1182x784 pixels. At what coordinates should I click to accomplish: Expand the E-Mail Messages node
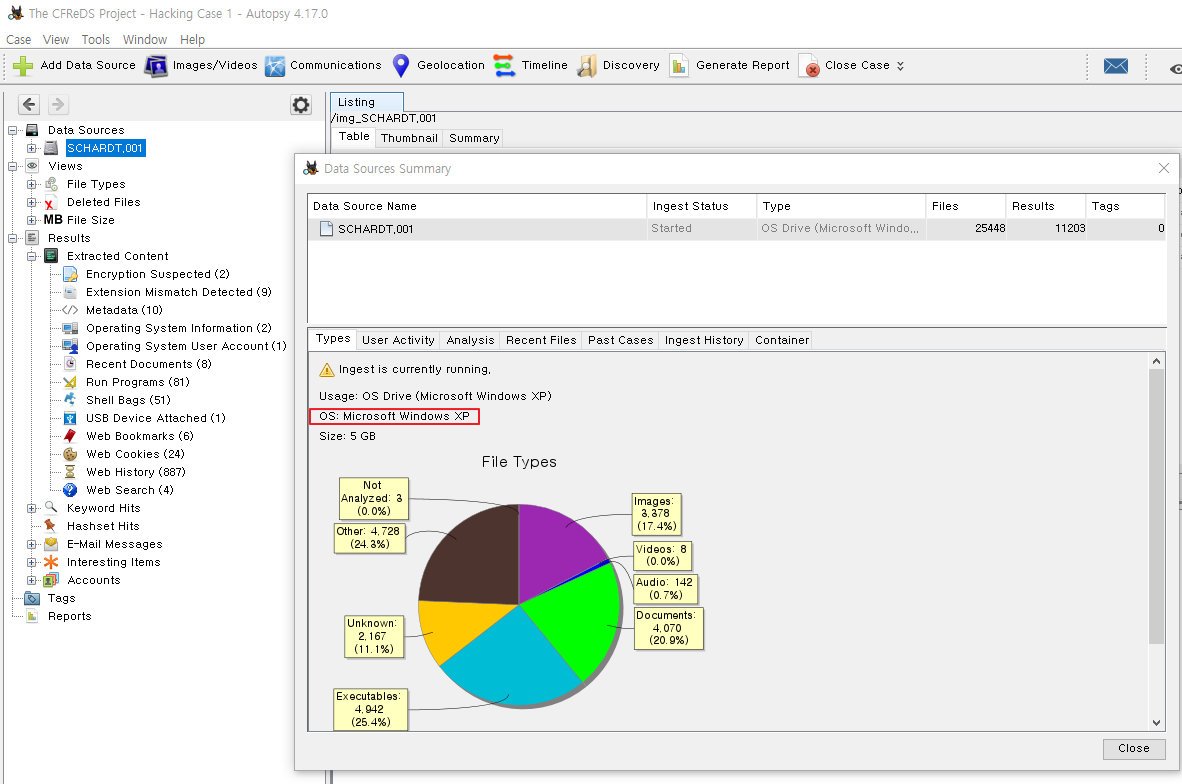[32, 544]
